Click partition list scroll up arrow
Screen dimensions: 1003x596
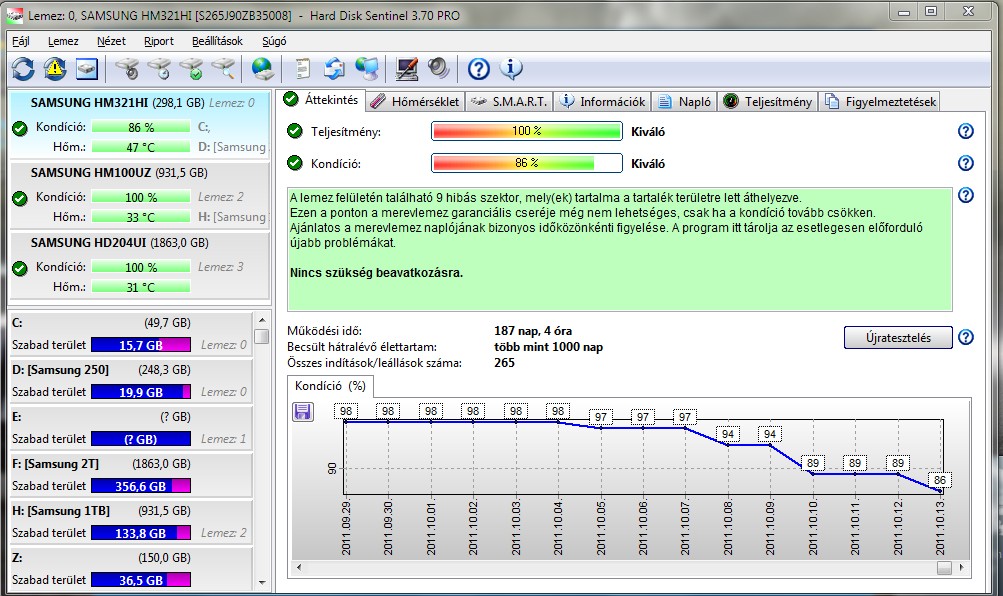pos(262,320)
